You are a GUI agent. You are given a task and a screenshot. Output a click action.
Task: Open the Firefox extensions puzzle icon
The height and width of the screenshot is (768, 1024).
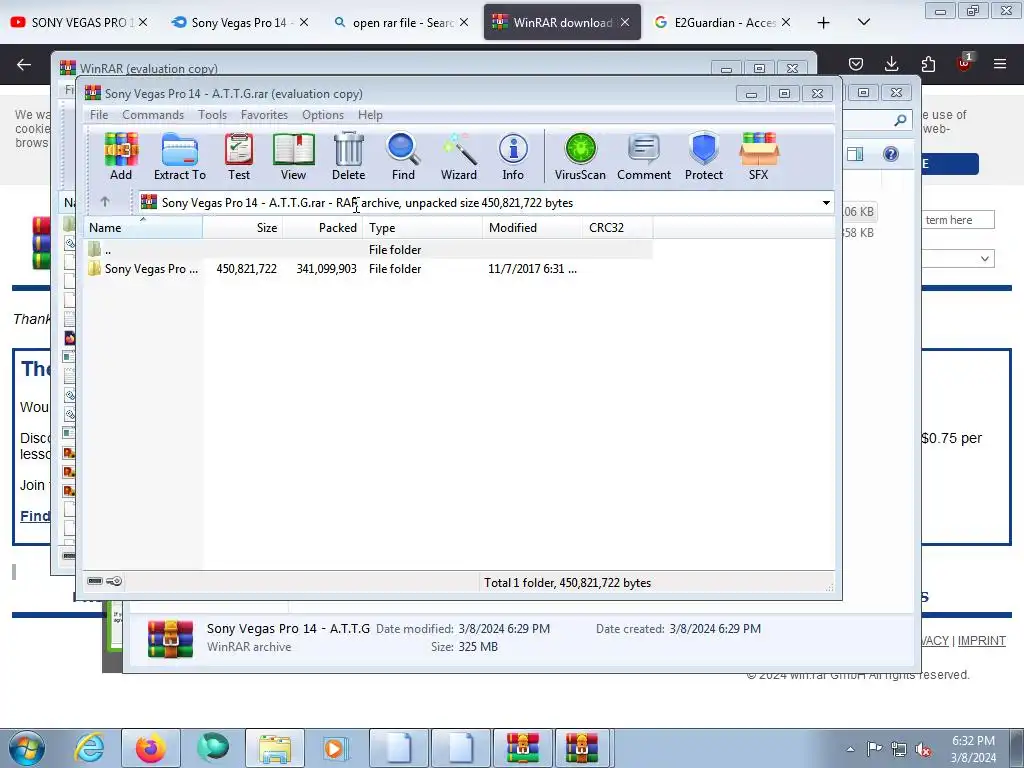pyautogui.click(x=928, y=63)
